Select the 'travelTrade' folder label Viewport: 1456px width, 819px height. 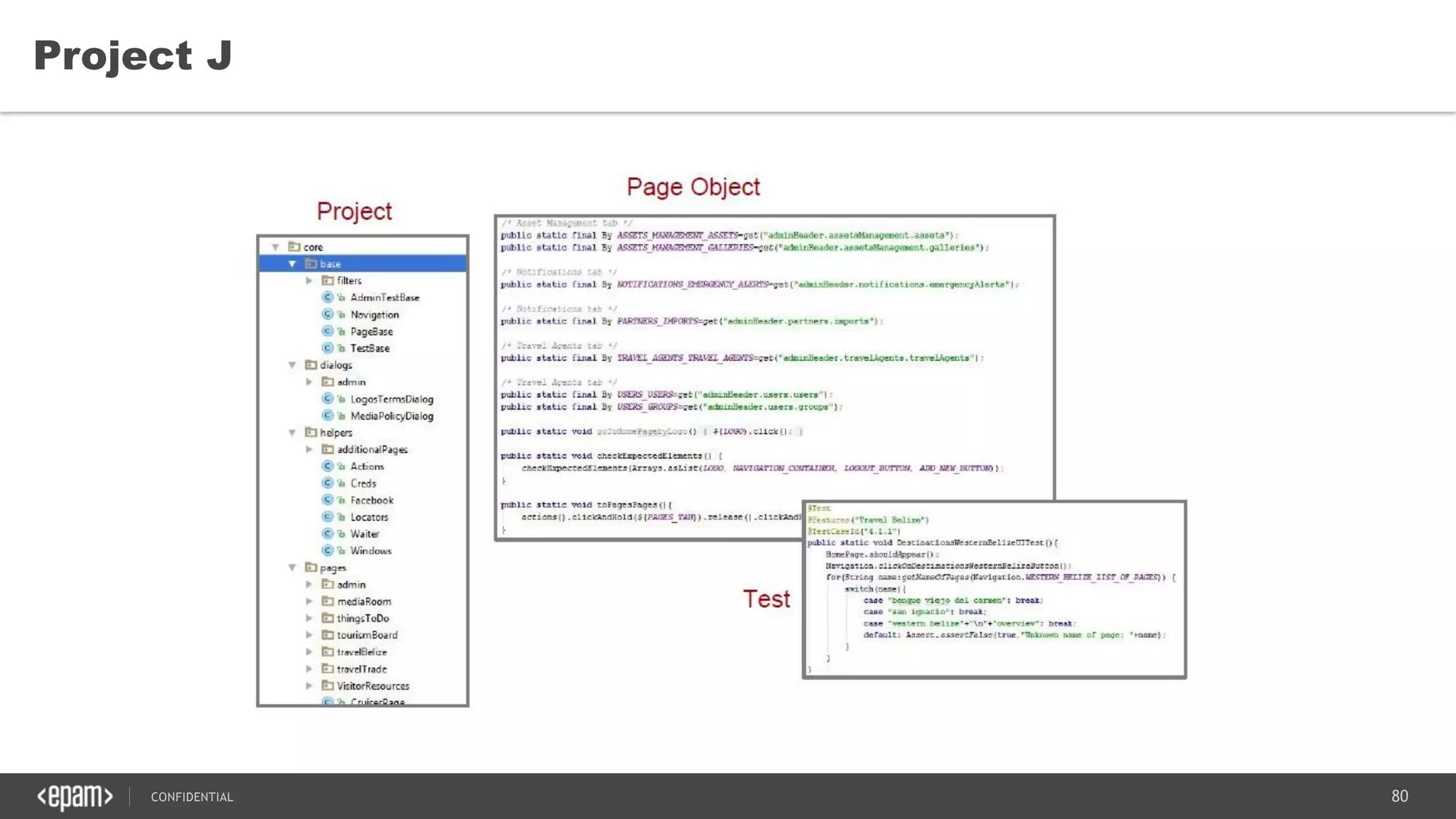coord(362,669)
